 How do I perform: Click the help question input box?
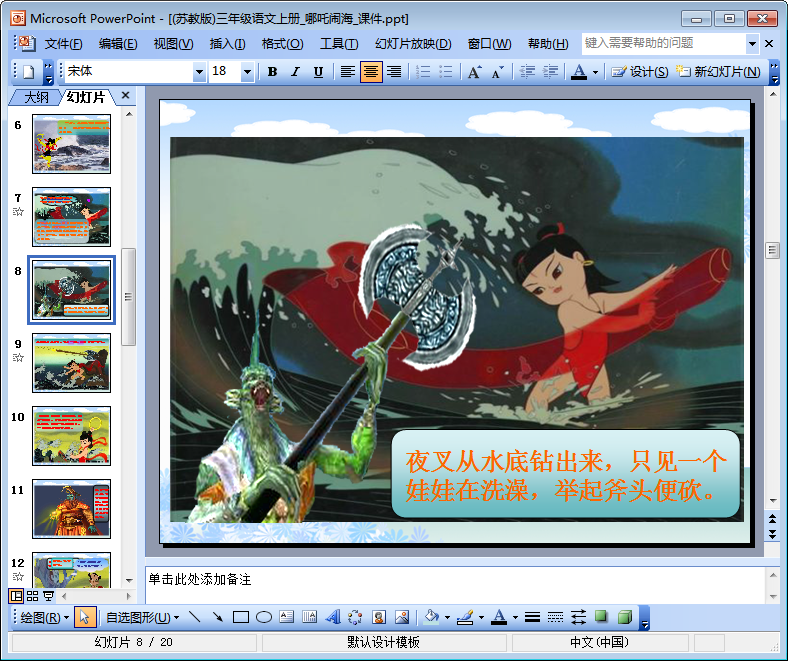(663, 44)
